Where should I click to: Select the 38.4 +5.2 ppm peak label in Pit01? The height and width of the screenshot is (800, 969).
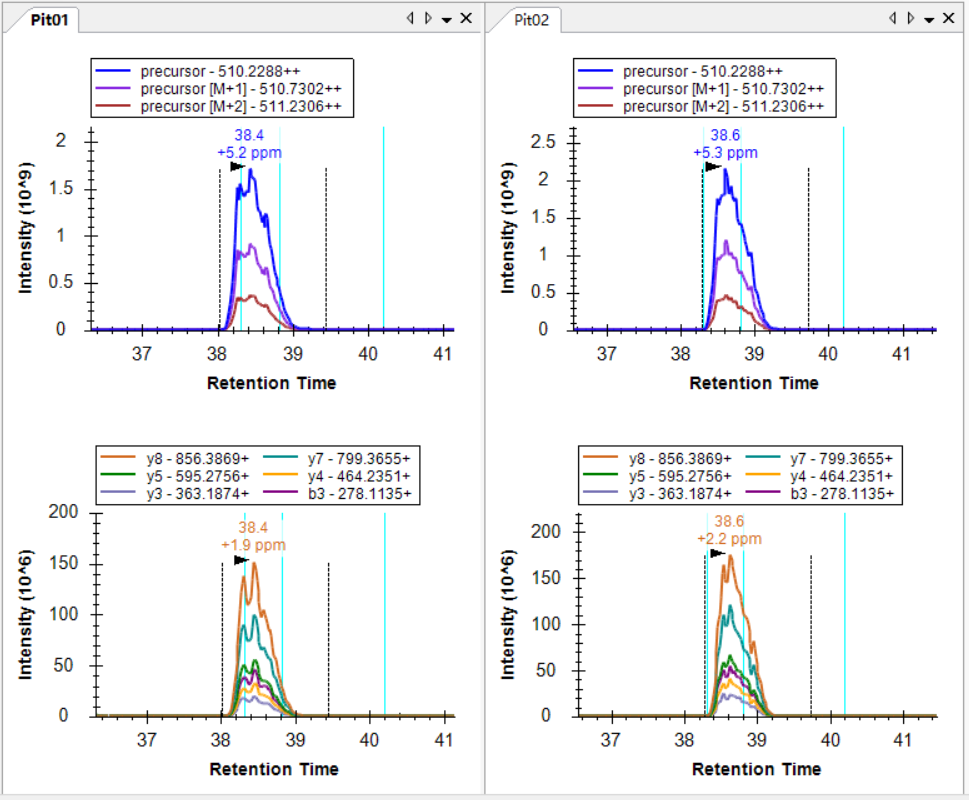coord(242,144)
